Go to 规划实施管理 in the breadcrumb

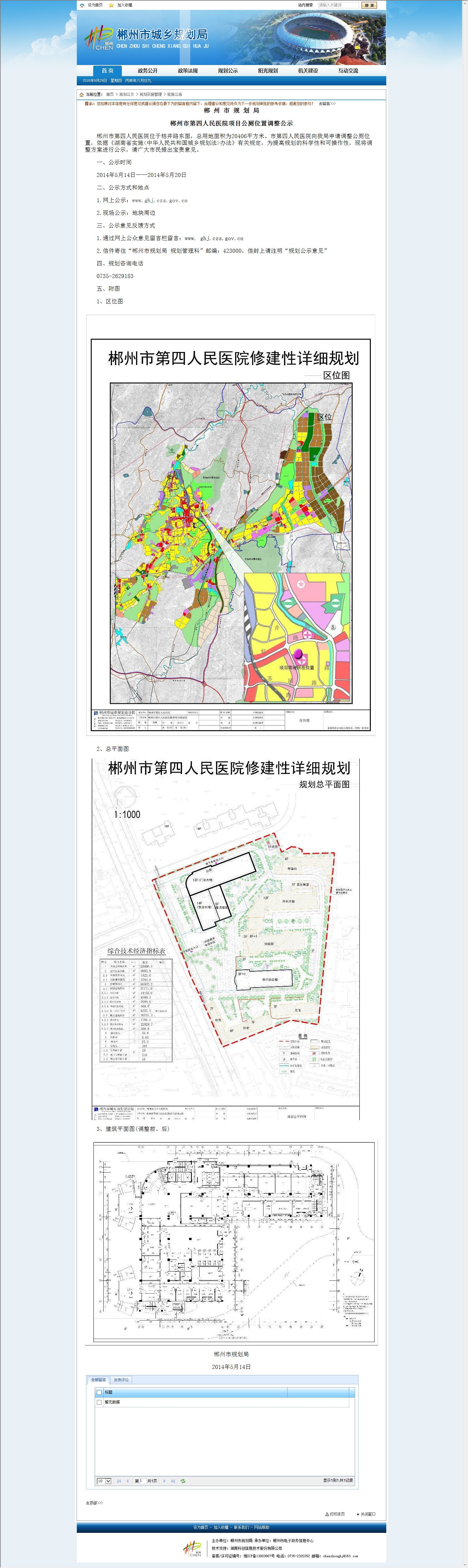[151, 94]
